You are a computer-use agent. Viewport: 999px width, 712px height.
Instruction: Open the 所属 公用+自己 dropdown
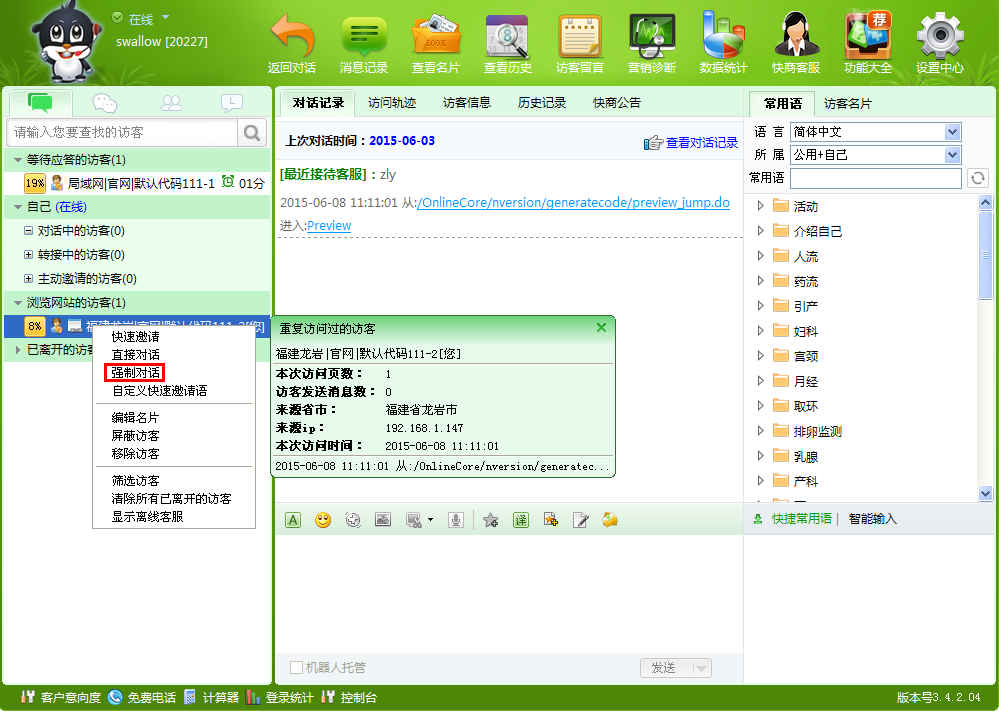(x=952, y=155)
